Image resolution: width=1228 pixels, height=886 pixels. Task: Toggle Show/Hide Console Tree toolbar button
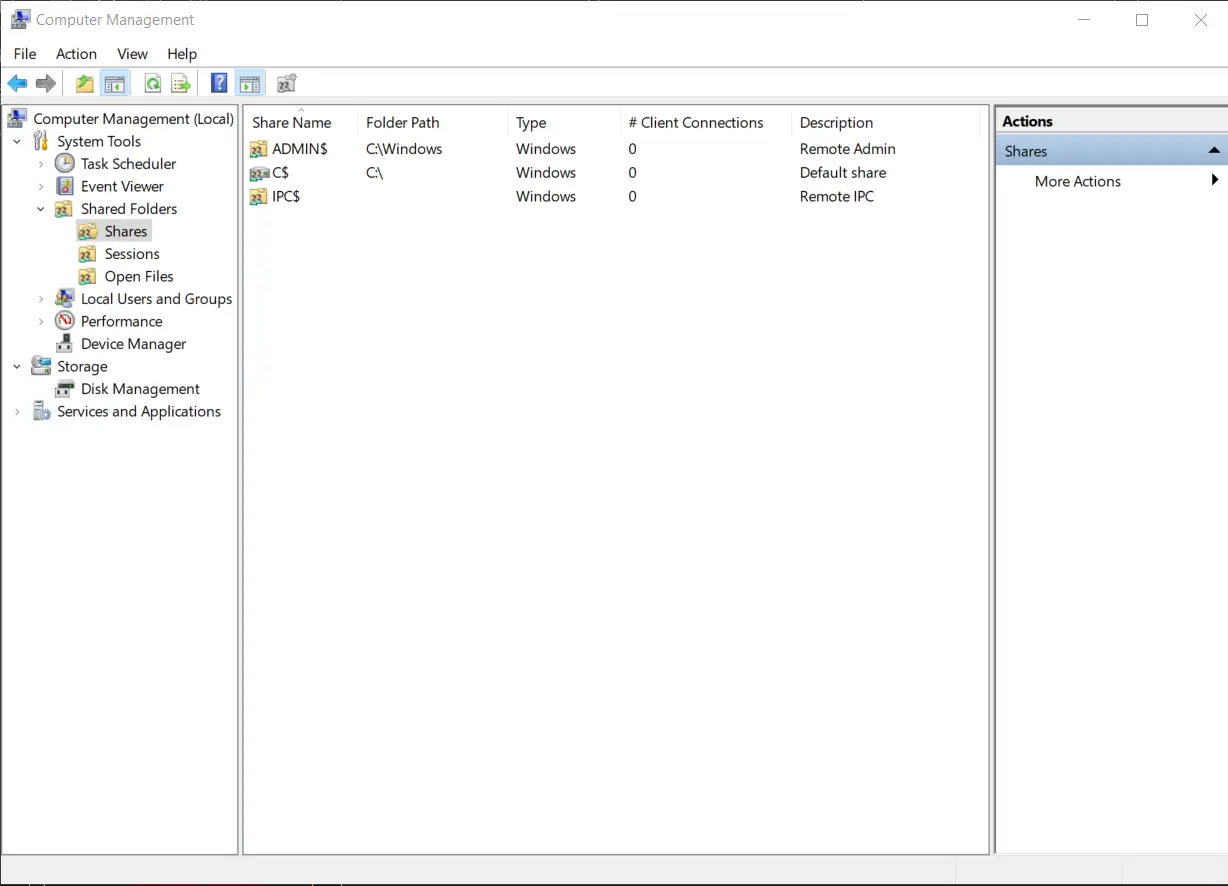(115, 84)
